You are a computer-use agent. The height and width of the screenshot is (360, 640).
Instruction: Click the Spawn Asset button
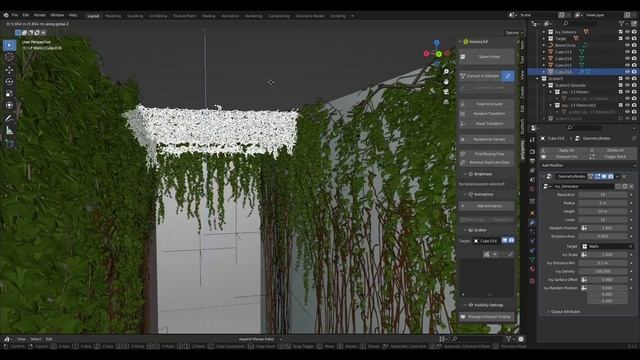(x=487, y=57)
